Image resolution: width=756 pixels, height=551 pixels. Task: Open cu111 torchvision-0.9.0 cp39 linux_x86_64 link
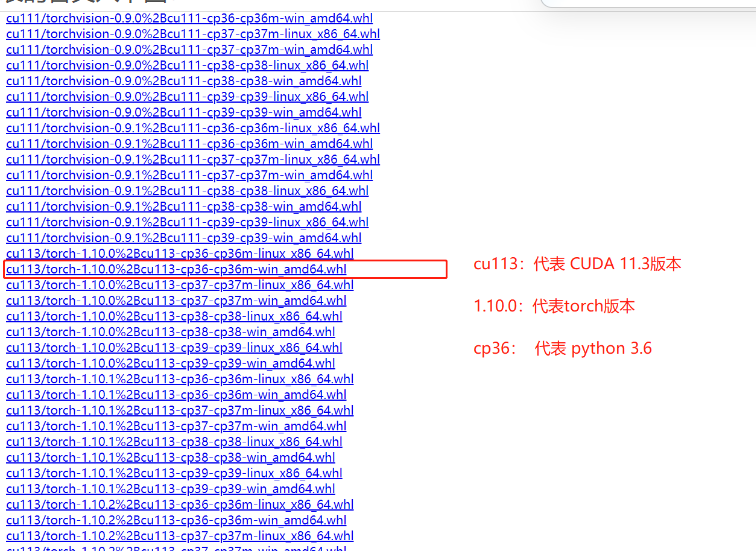tap(188, 97)
